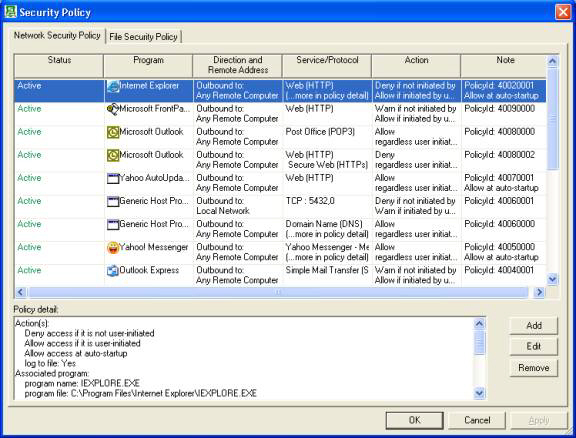Click the Security Policy title bar icon
The image size is (576, 438).
10,12
